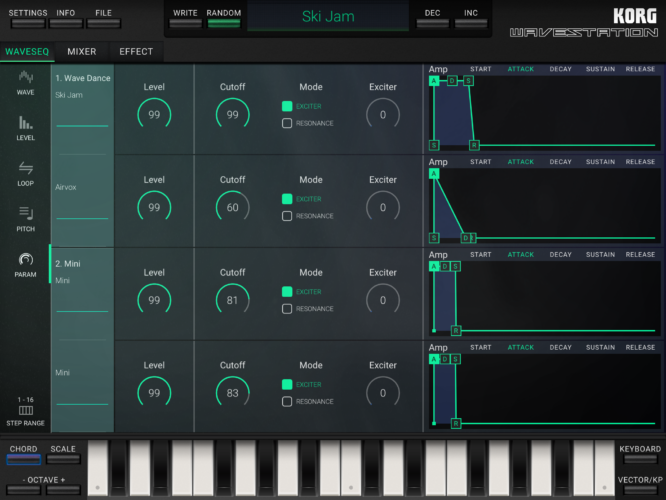The image size is (666, 500).
Task: Click the A node in fourth Amp envelope
Action: click(434, 359)
